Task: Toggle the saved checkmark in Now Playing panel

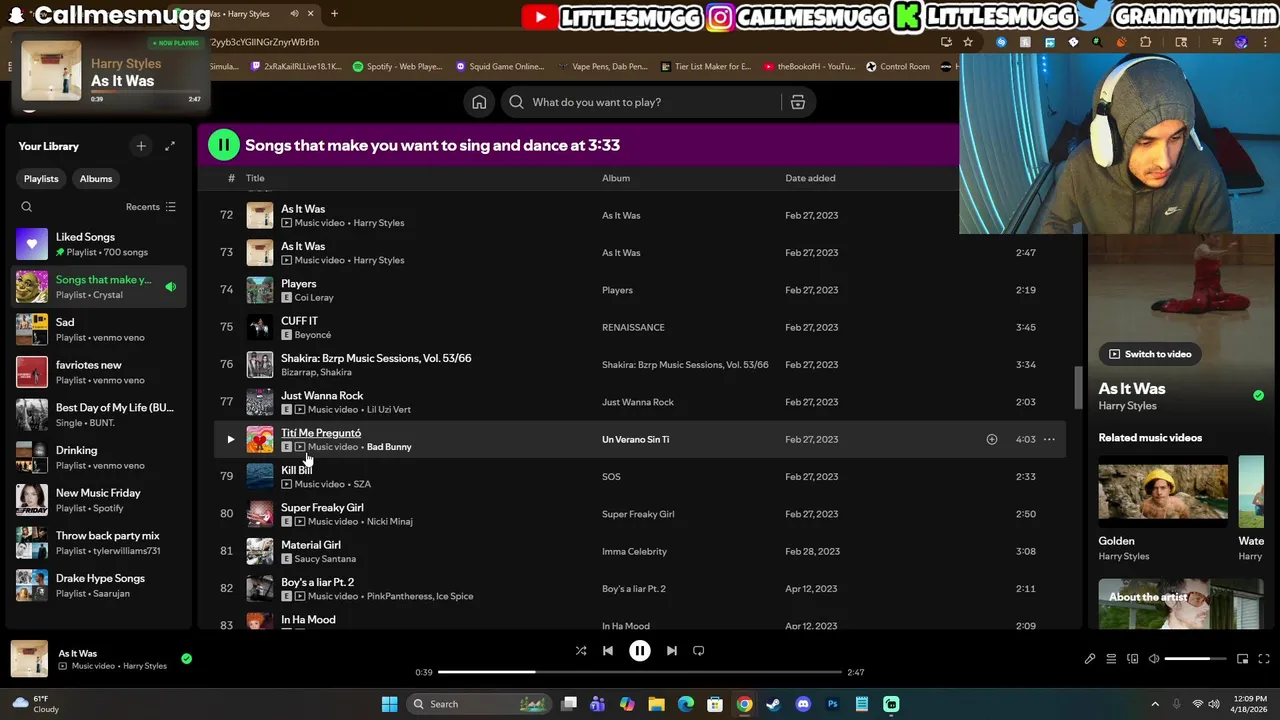Action: pyautogui.click(x=1258, y=396)
